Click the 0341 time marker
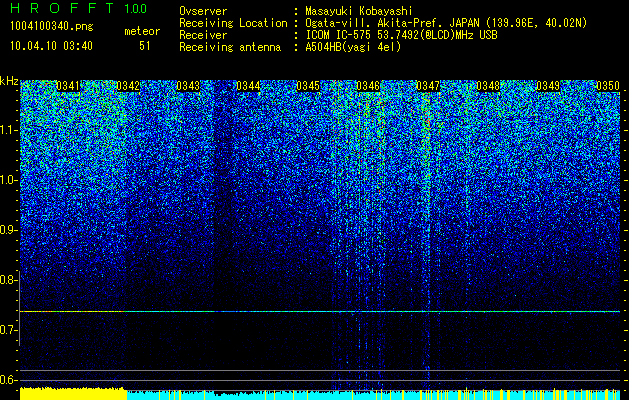 tap(68, 86)
